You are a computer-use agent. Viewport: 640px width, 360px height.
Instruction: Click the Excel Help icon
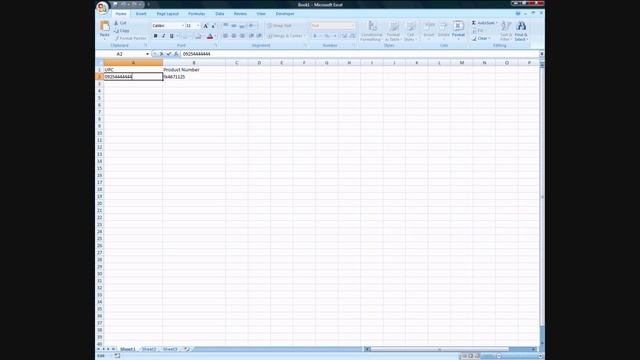(x=518, y=13)
